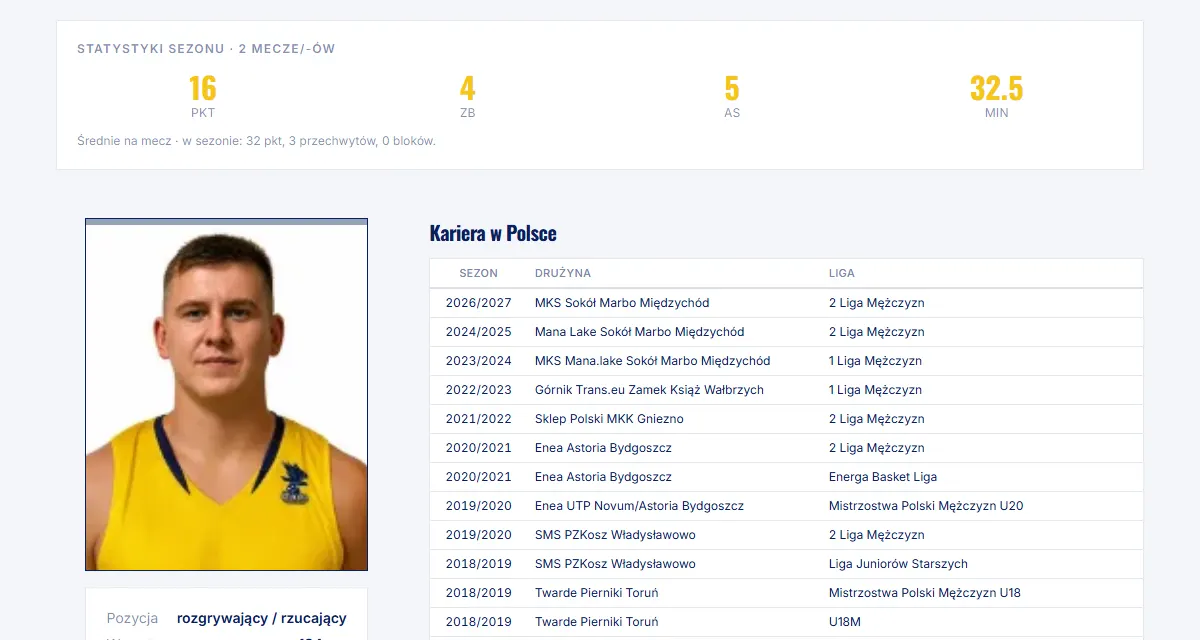Click the Mistrzostwa Polski Mężczyzn U20 league cell
Image resolution: width=1200 pixels, height=640 pixels.
(x=926, y=506)
